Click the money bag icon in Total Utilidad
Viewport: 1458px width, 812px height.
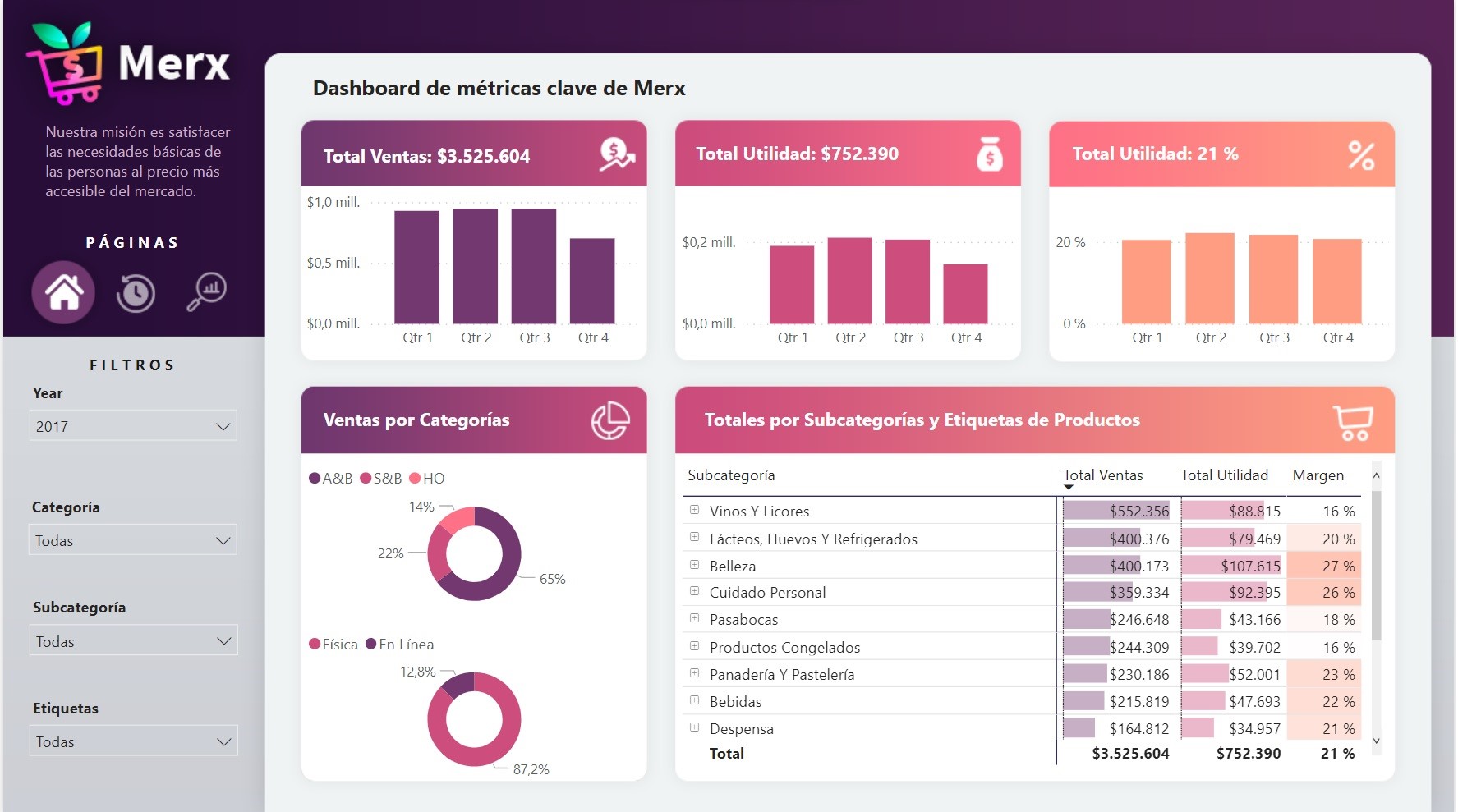coord(989,154)
